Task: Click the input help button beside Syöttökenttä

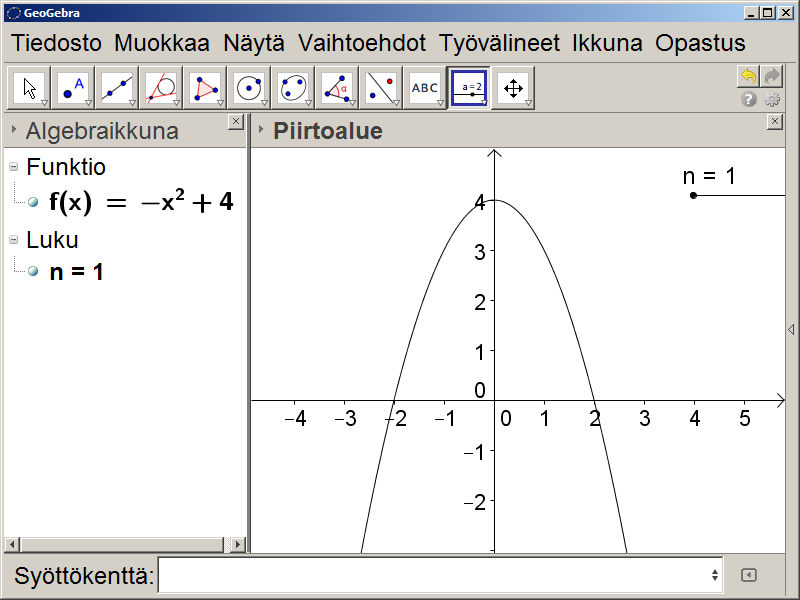Action: (748, 575)
